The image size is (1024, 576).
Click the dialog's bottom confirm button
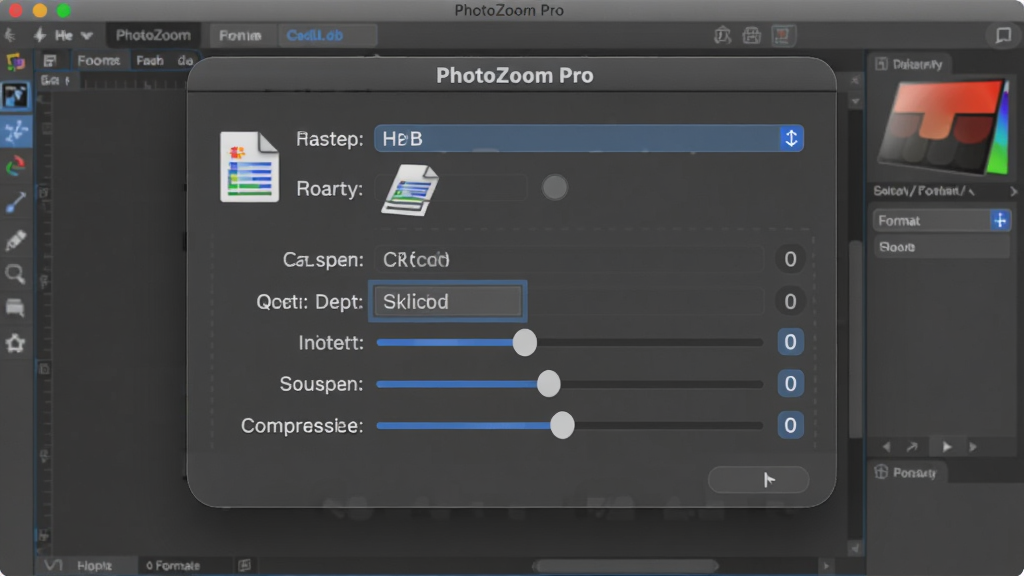coord(758,480)
